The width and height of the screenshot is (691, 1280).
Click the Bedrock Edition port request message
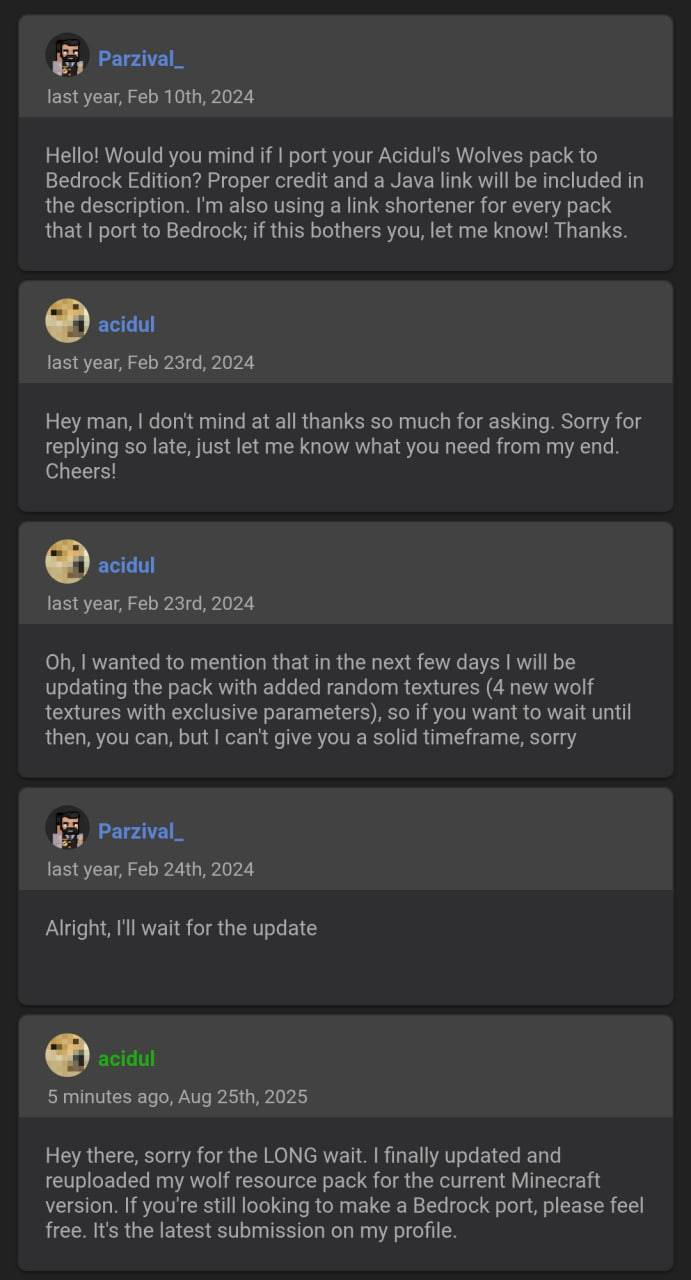pyautogui.click(x=344, y=193)
